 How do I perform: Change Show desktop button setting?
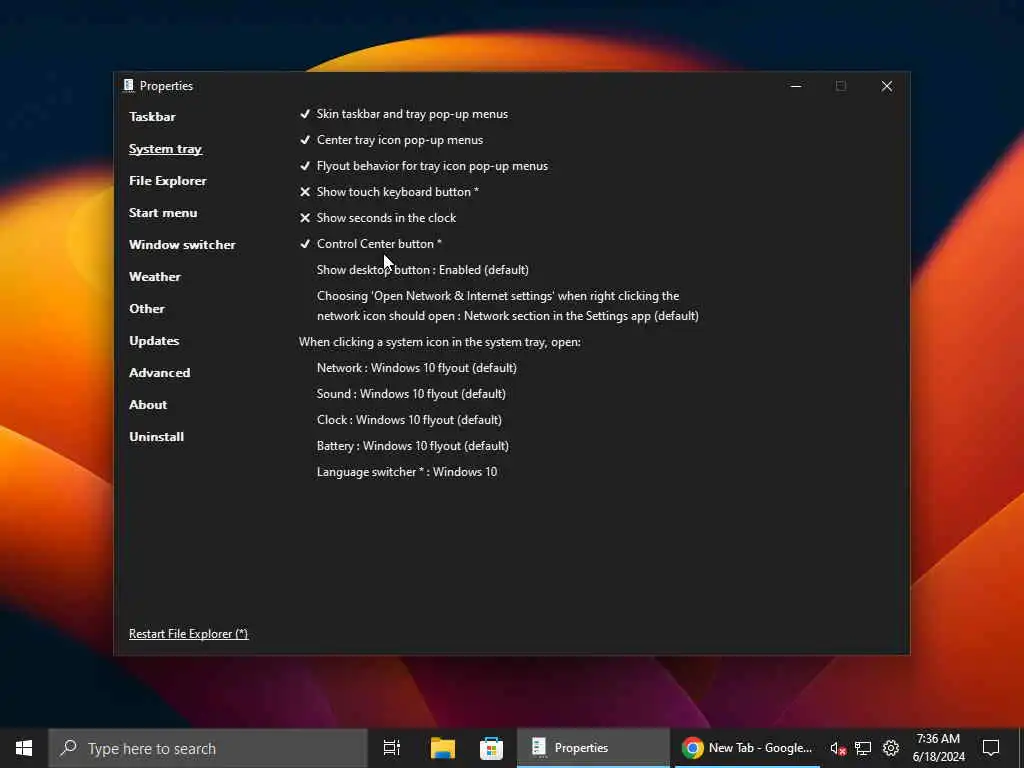(423, 270)
